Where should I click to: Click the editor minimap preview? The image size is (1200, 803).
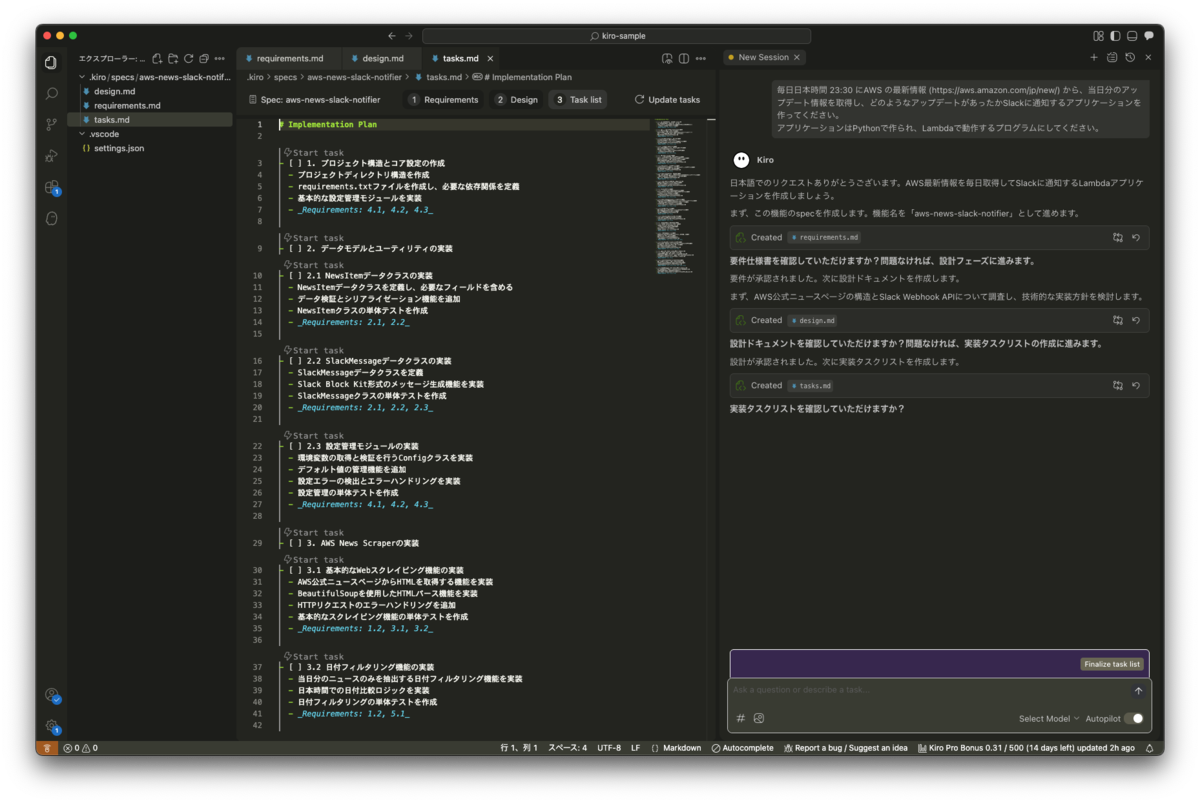click(x=679, y=196)
